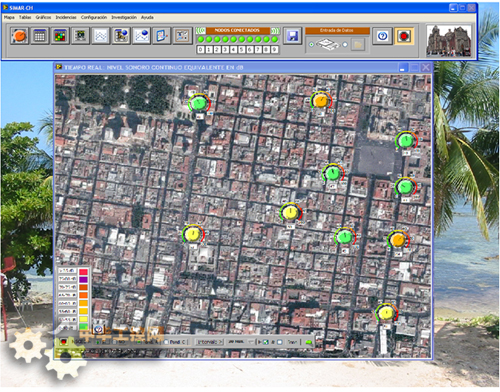Open the Incidencias menu

tap(66, 17)
